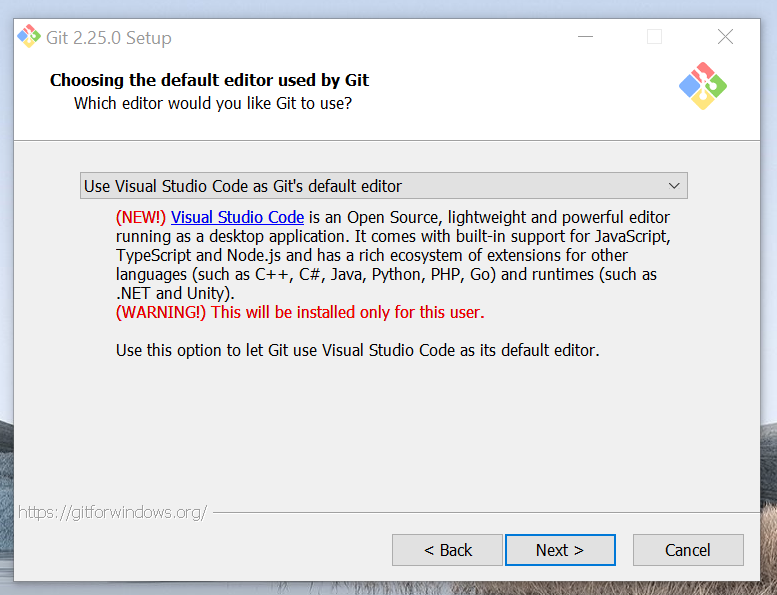Screen dimensions: 777x595
Task: Open the Visual Studio Code hyperlink
Action: click(237, 217)
